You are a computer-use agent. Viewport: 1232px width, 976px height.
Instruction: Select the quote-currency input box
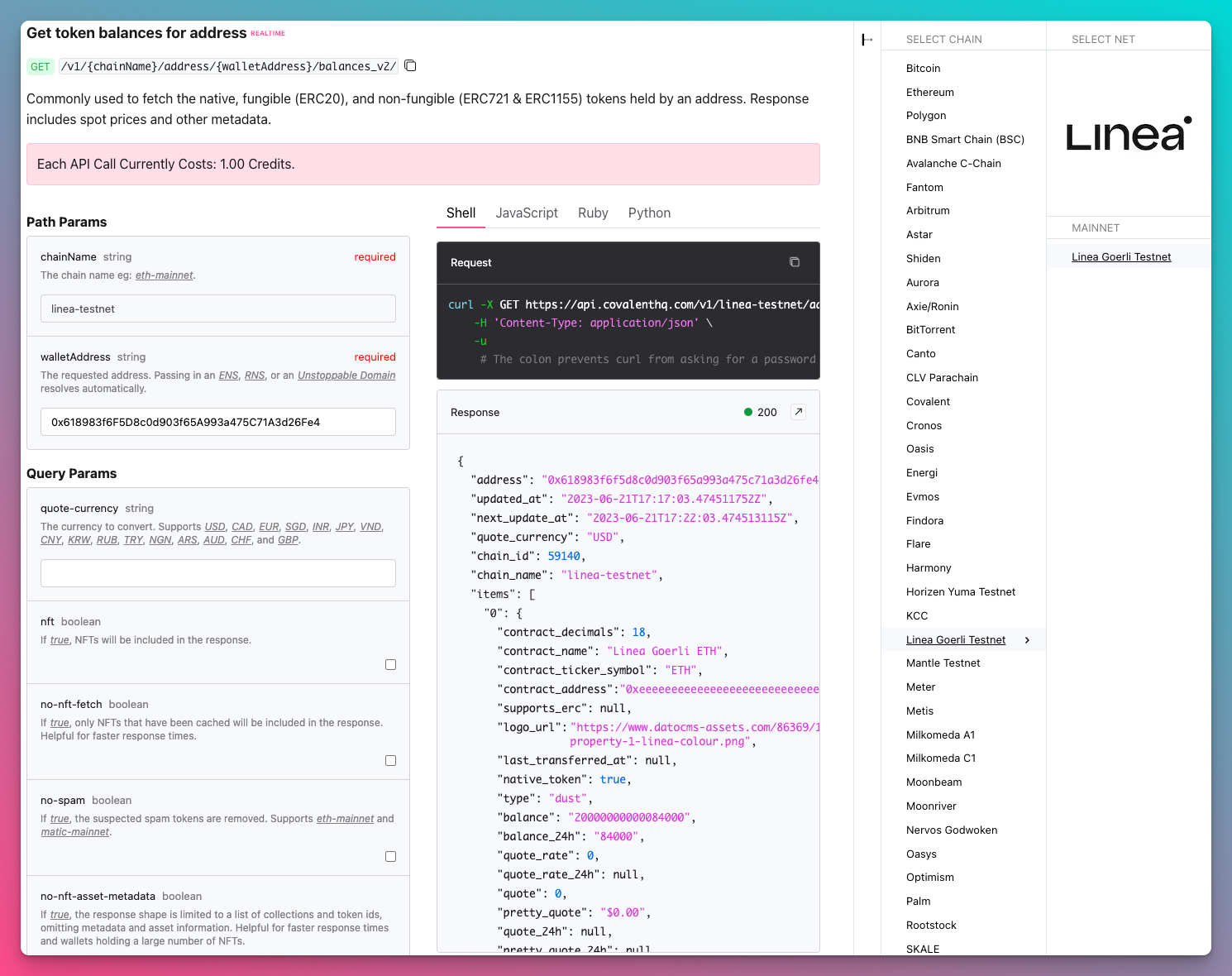[x=218, y=573]
